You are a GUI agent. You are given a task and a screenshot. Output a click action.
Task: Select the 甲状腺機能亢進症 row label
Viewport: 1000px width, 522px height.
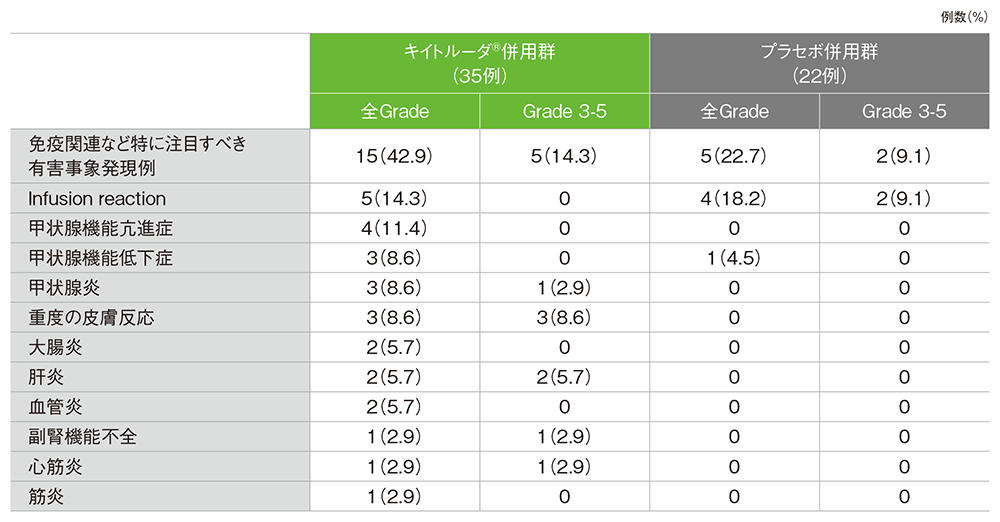coord(102,228)
